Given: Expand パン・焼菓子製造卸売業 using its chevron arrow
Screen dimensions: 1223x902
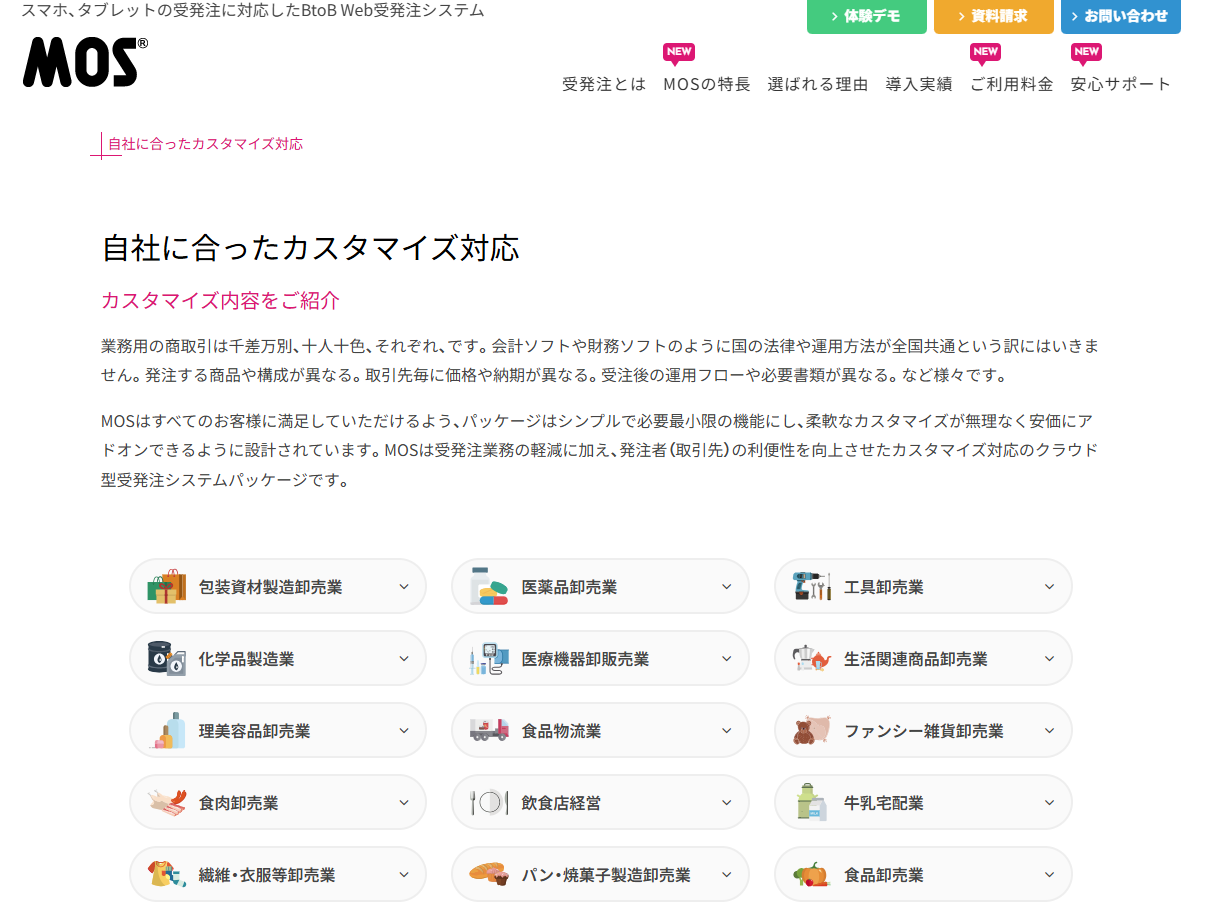Looking at the screenshot, I should point(727,875).
